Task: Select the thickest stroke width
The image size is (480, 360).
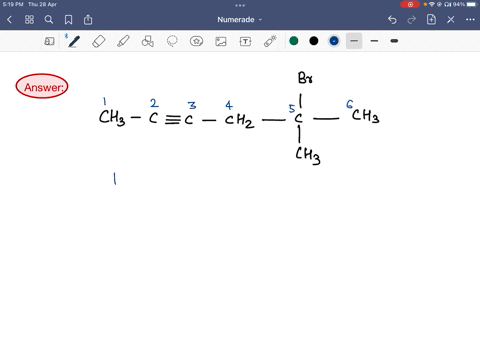Action: (394, 41)
